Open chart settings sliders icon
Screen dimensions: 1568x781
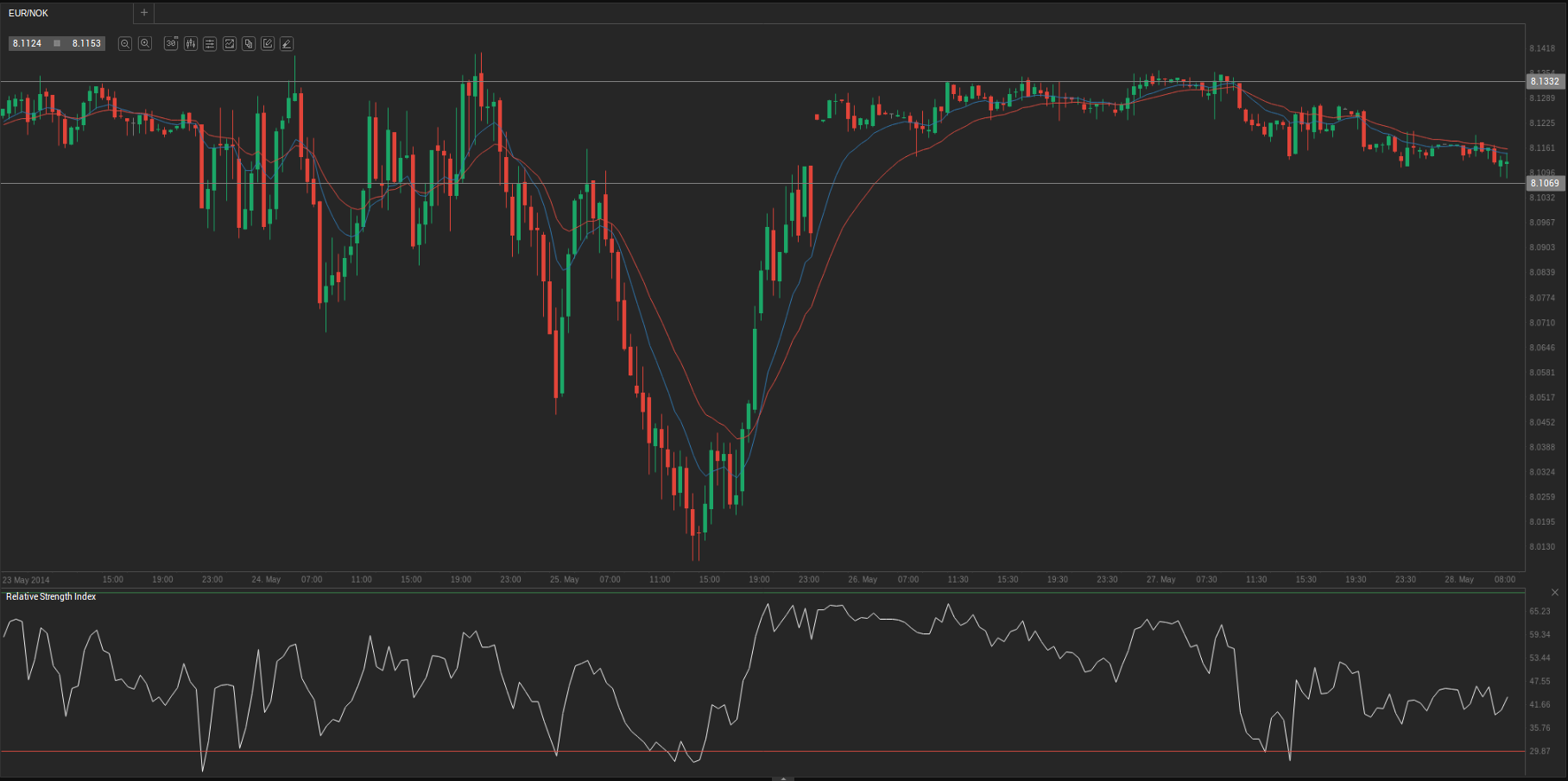coord(210,43)
